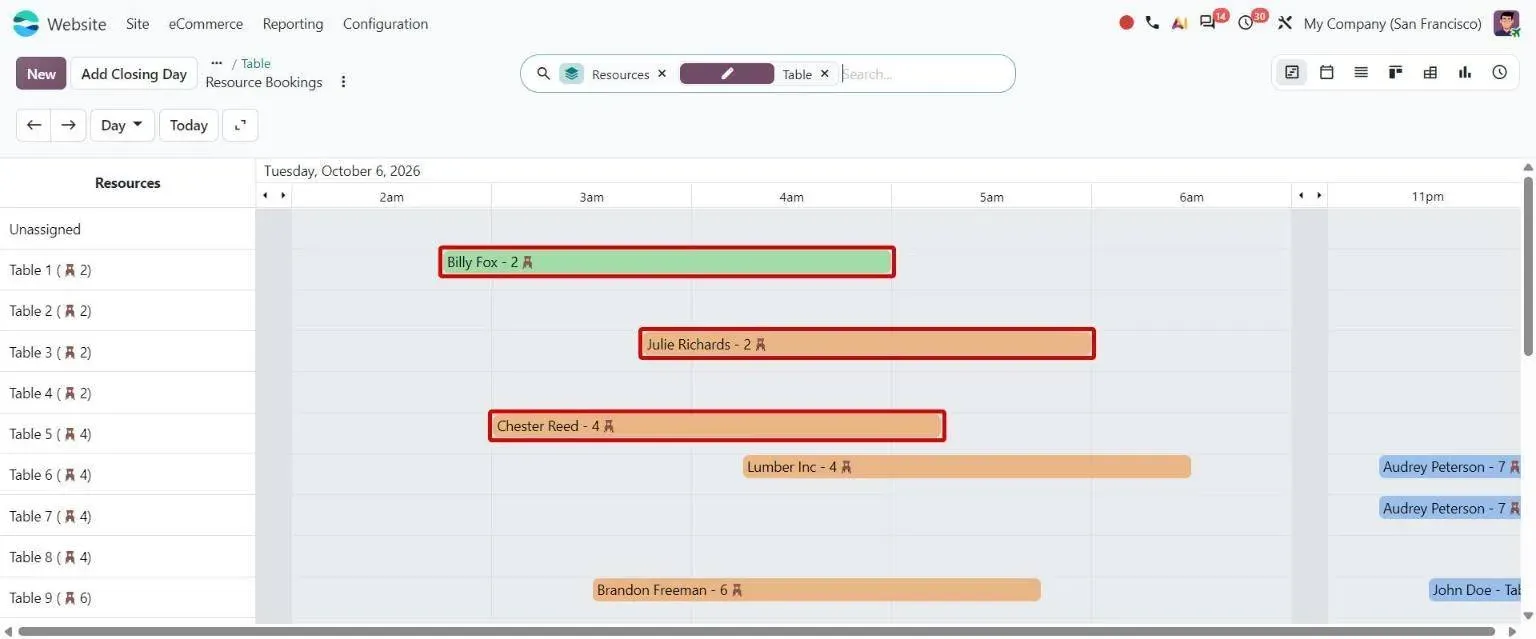Click the vertical scrollbar thumb
The height and width of the screenshot is (639, 1536).
pos(1528,265)
